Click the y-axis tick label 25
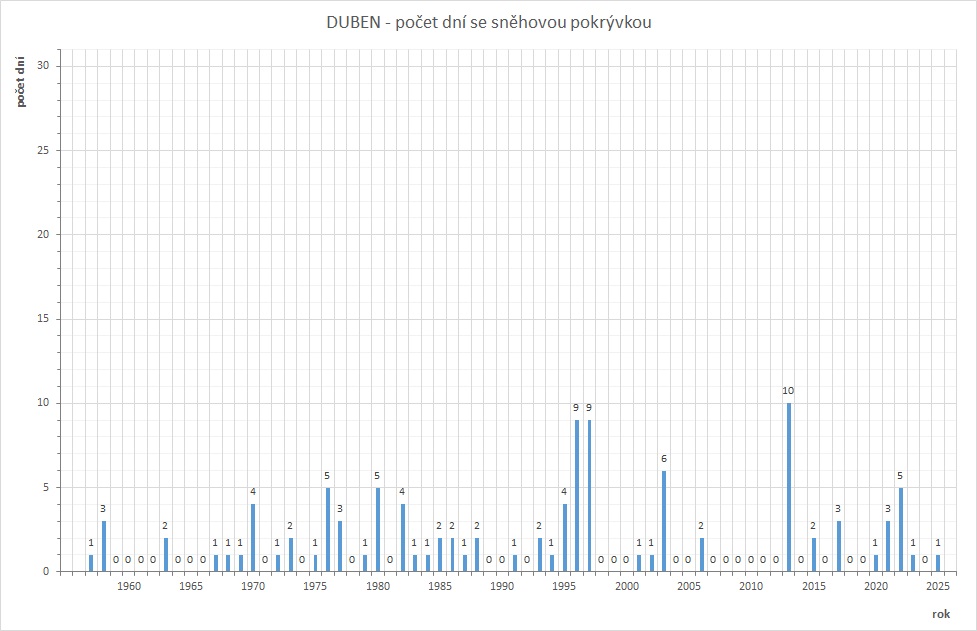977x631 pixels. click(x=43, y=150)
